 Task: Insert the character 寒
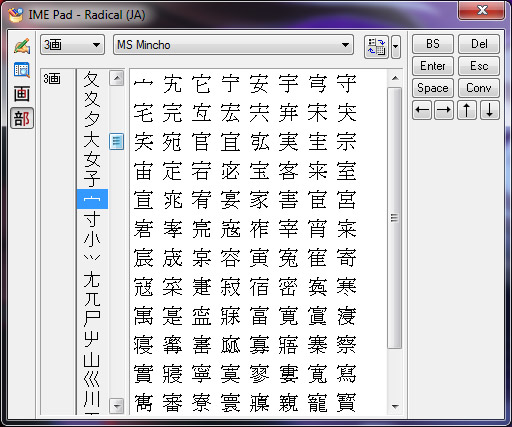[346, 287]
